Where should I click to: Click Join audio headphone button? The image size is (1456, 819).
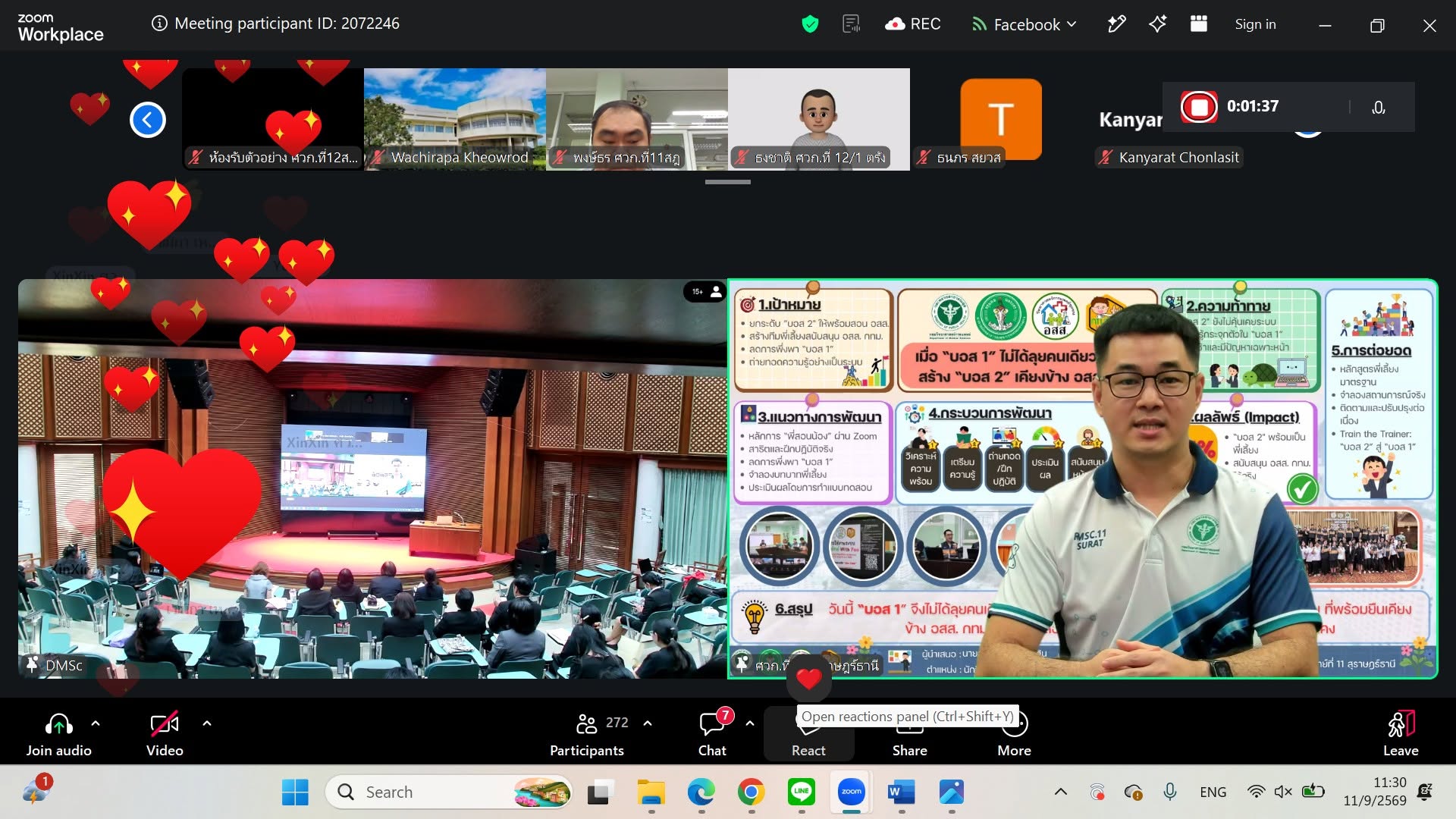coord(58,733)
